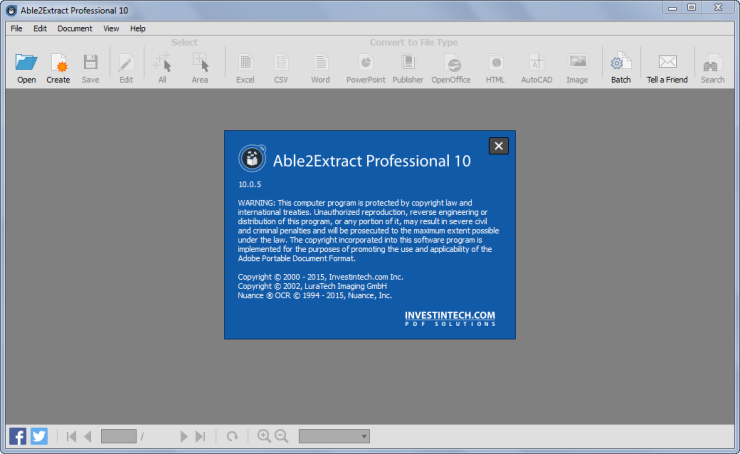Go to the first page
Screen dimensions: 740x454
(x=71, y=437)
